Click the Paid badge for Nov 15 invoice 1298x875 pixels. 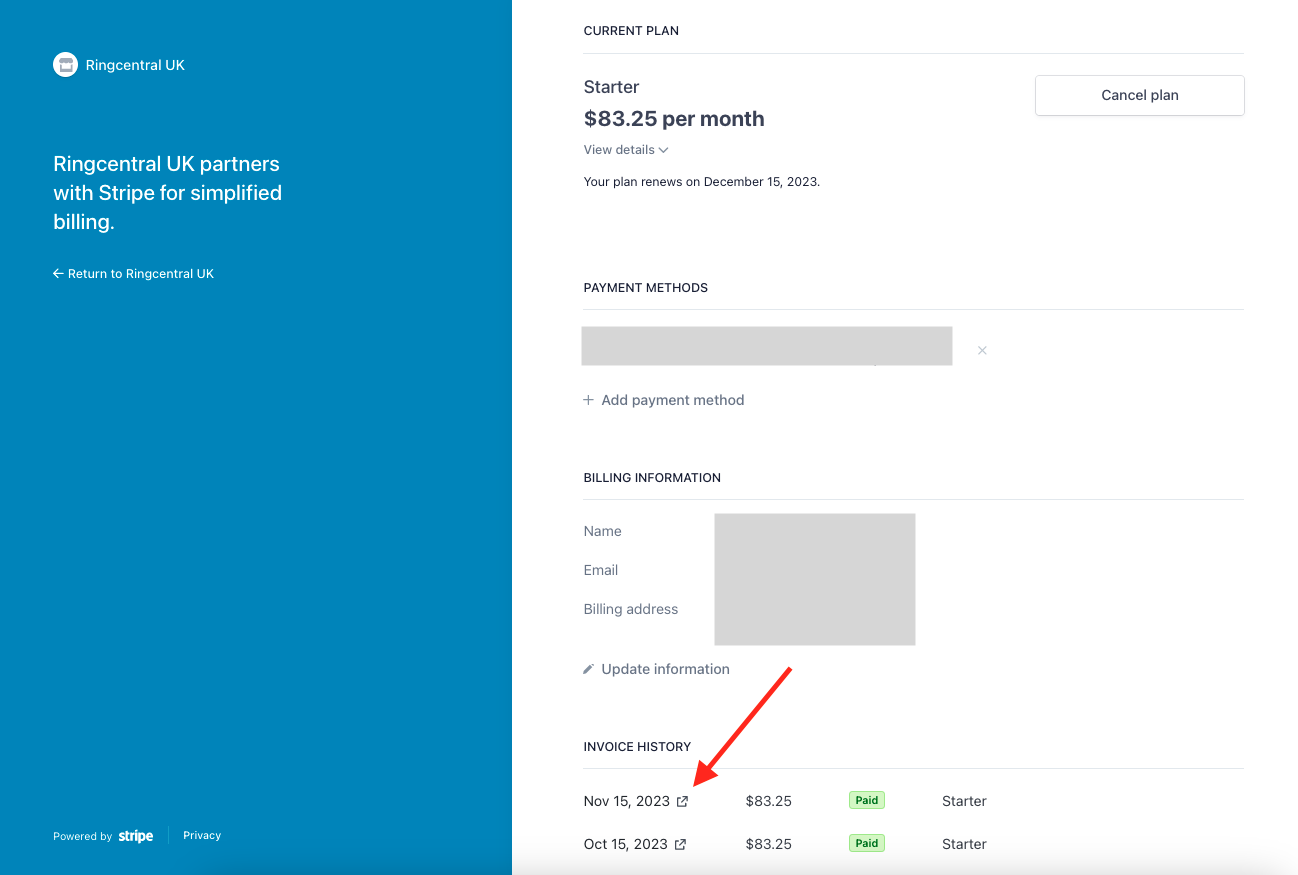pyautogui.click(x=867, y=800)
